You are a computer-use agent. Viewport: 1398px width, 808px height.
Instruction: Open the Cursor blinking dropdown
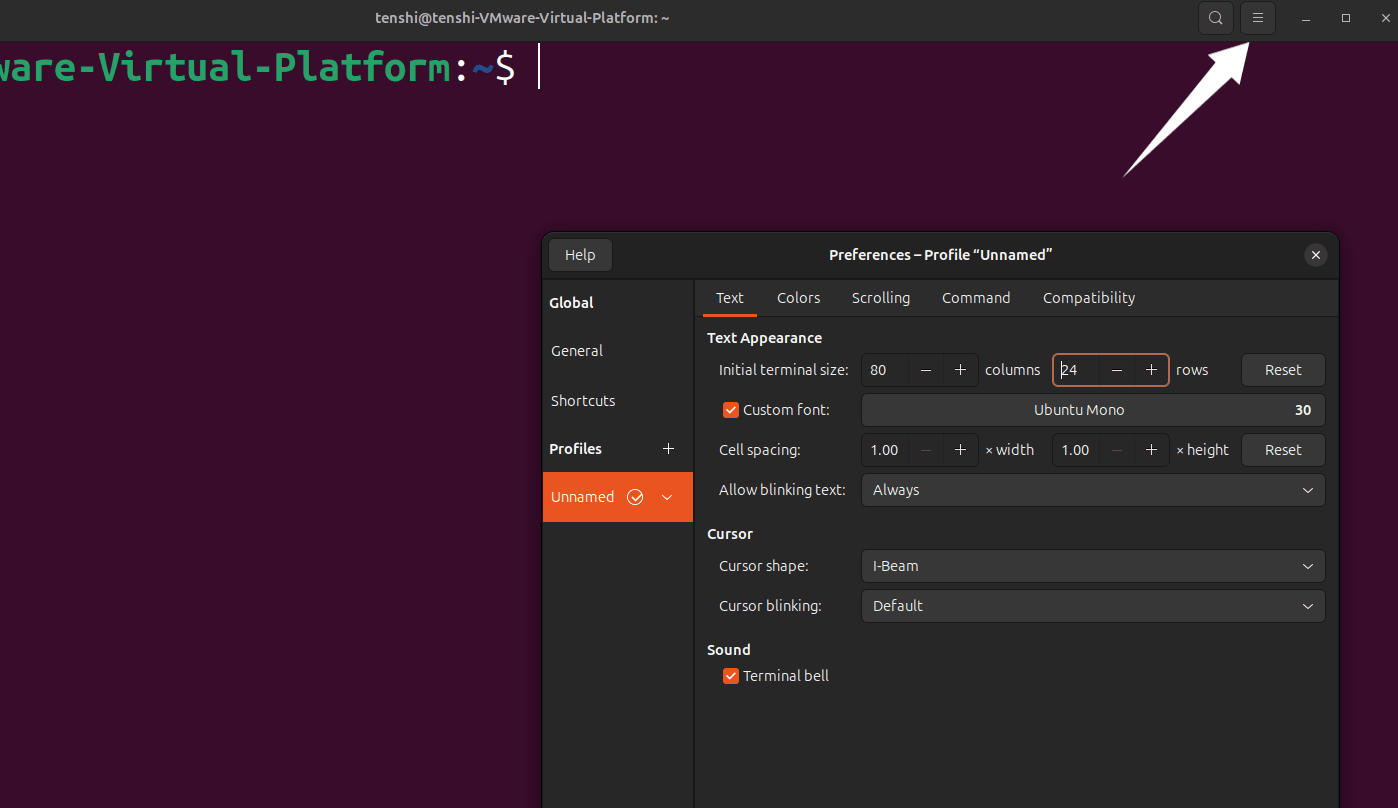(1092, 606)
